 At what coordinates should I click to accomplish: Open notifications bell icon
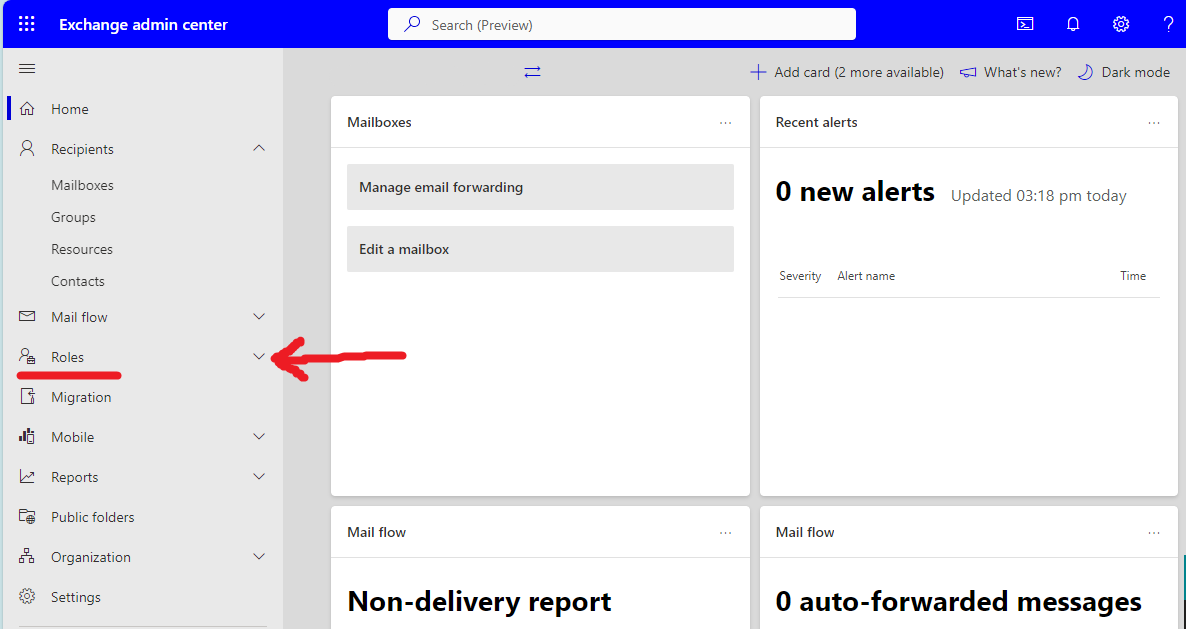click(x=1073, y=24)
